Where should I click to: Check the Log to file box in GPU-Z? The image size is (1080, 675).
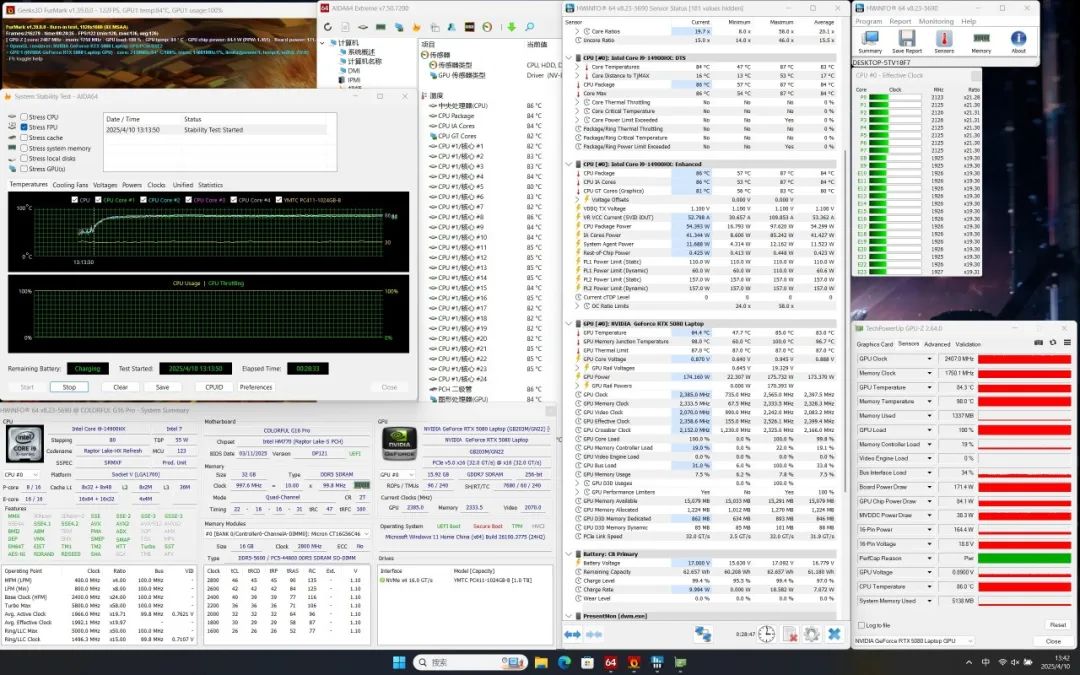(861, 625)
